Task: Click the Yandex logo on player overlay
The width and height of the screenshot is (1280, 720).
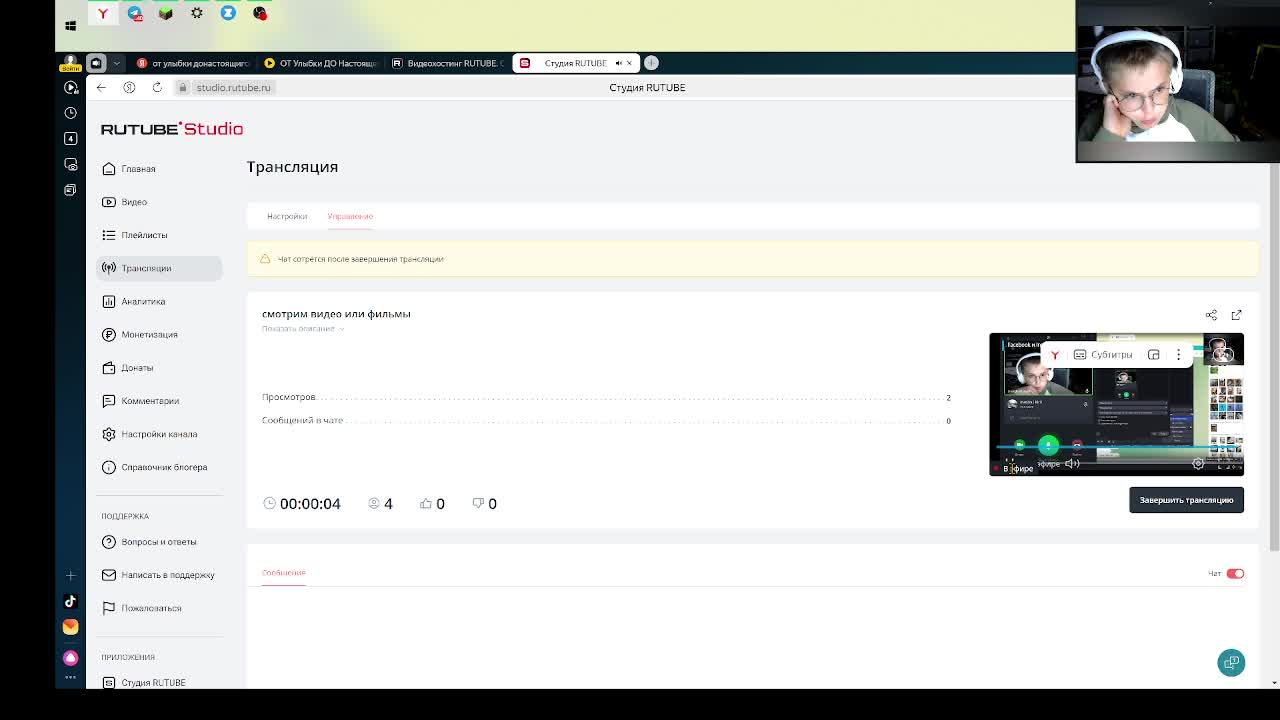Action: pyautogui.click(x=1054, y=355)
